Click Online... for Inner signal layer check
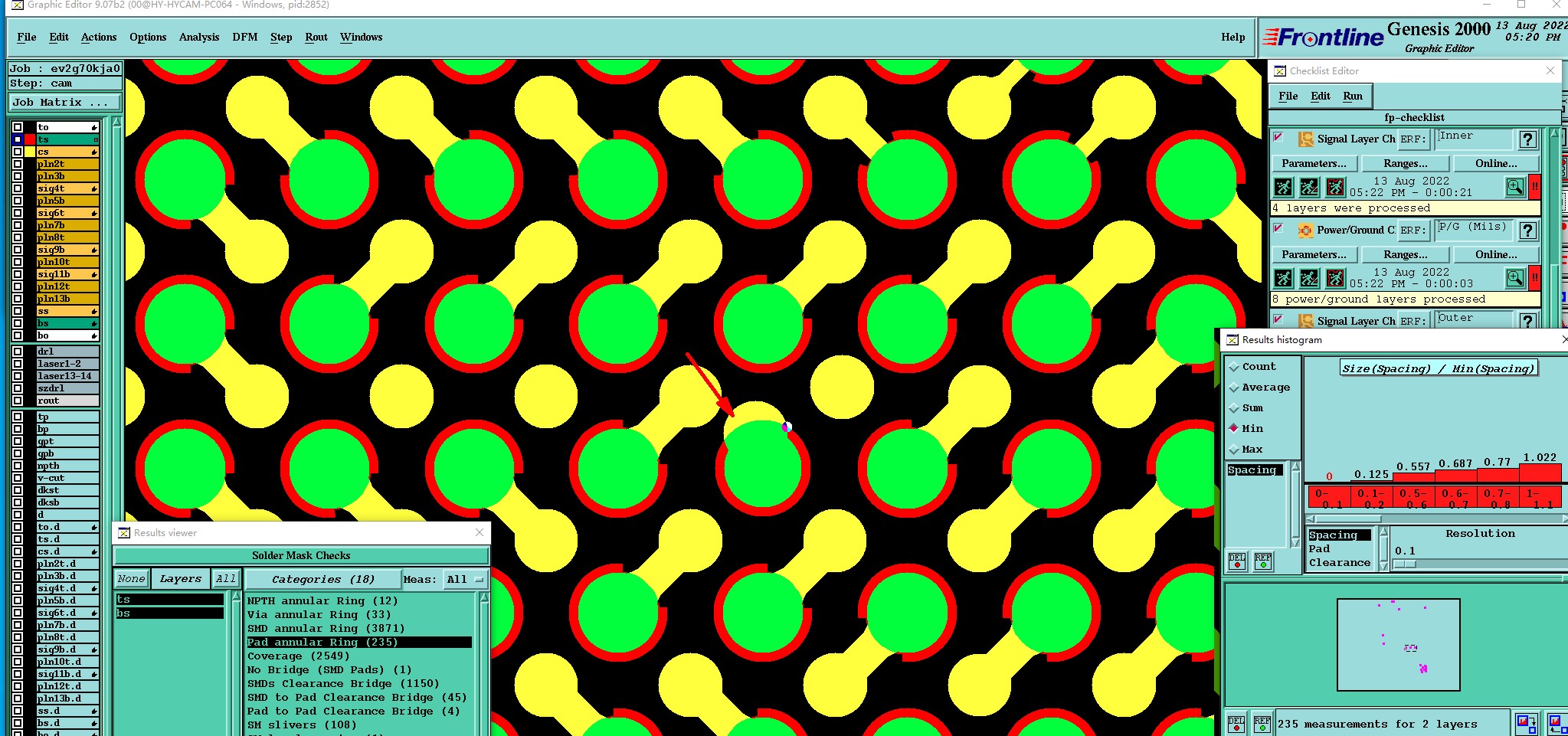The width and height of the screenshot is (1568, 736). 1496,163
